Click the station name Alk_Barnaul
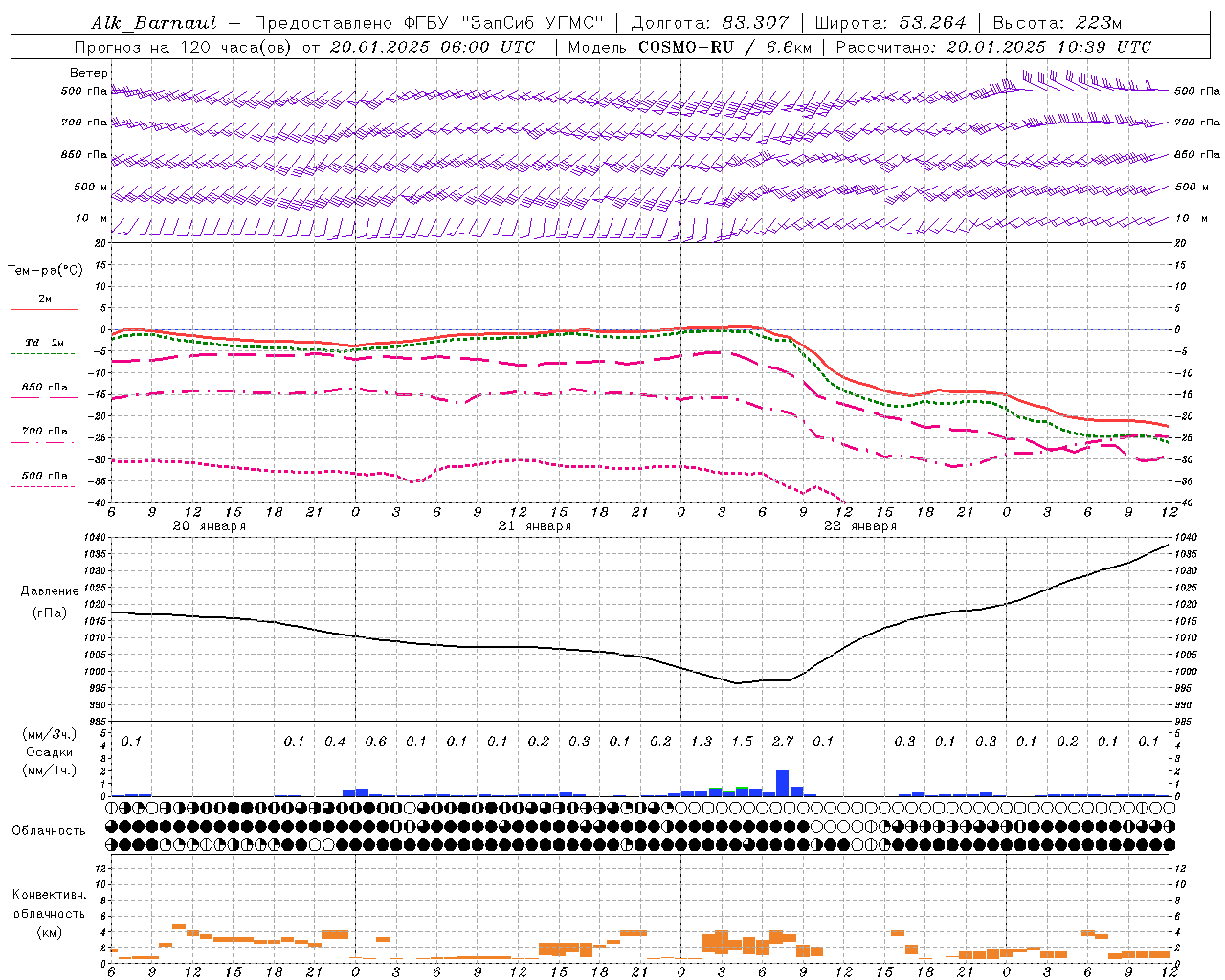 pyautogui.click(x=153, y=23)
